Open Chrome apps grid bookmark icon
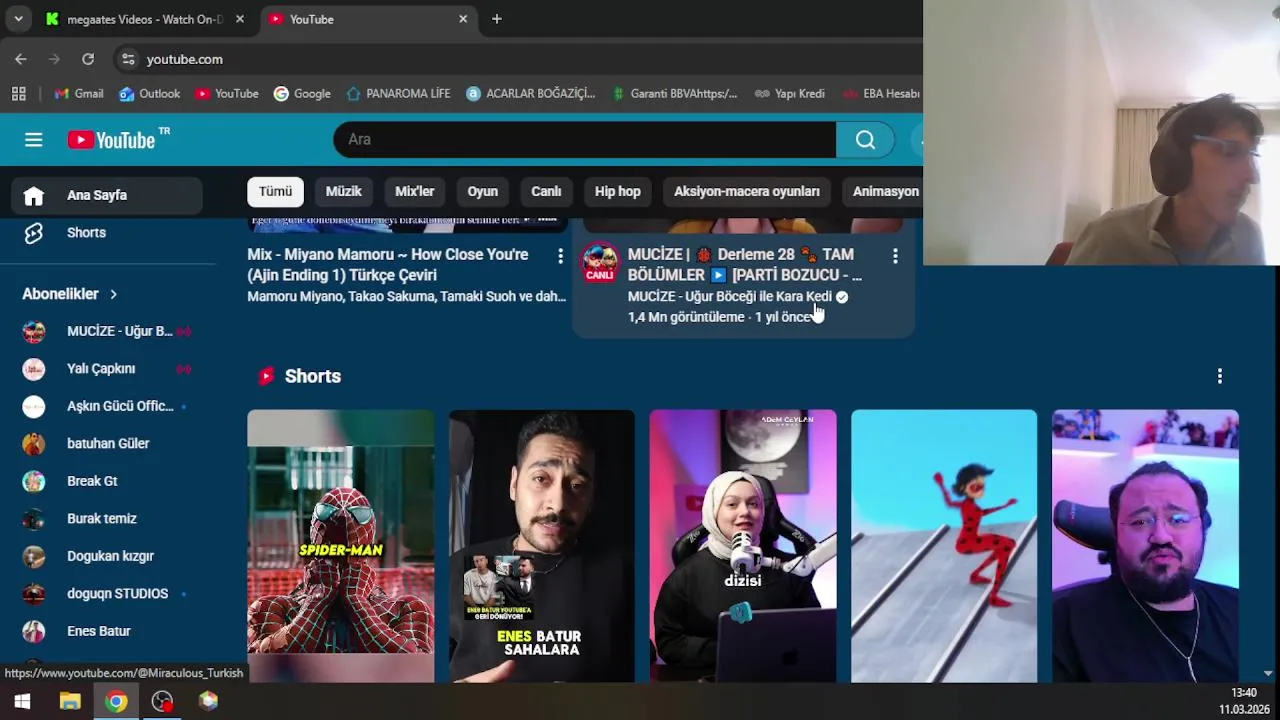 point(18,93)
